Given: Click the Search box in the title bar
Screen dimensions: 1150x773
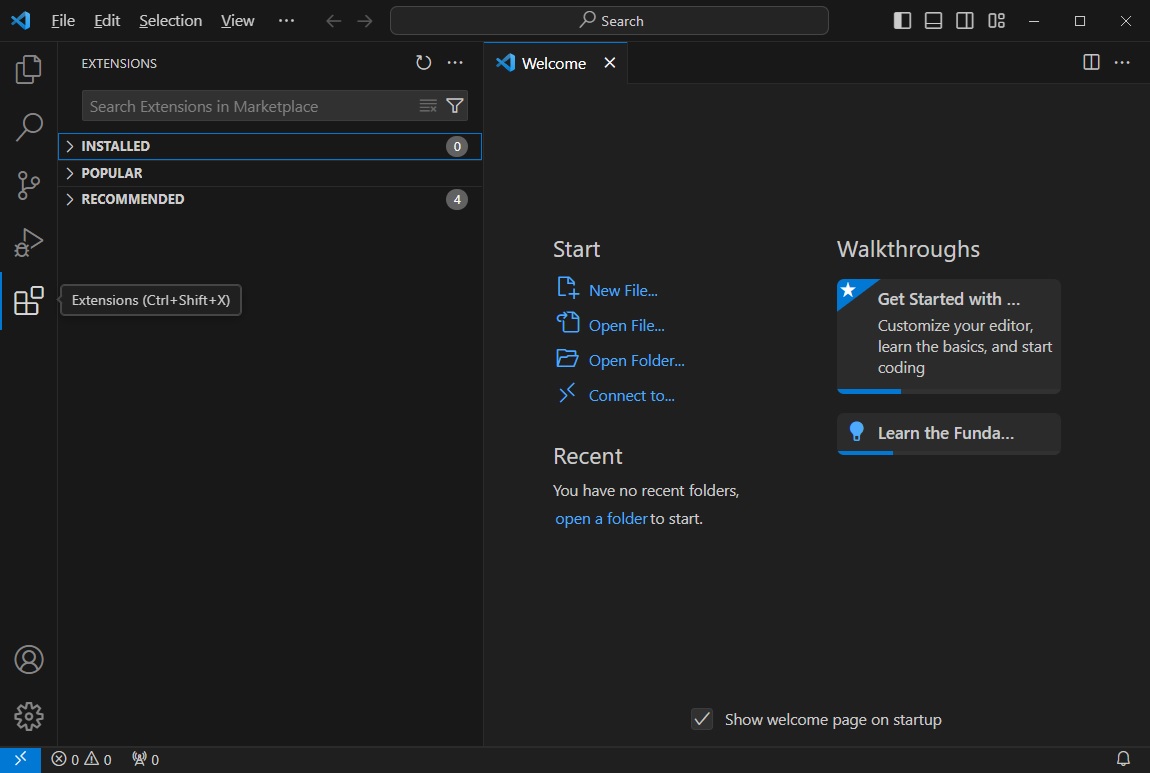Looking at the screenshot, I should pyautogui.click(x=608, y=20).
